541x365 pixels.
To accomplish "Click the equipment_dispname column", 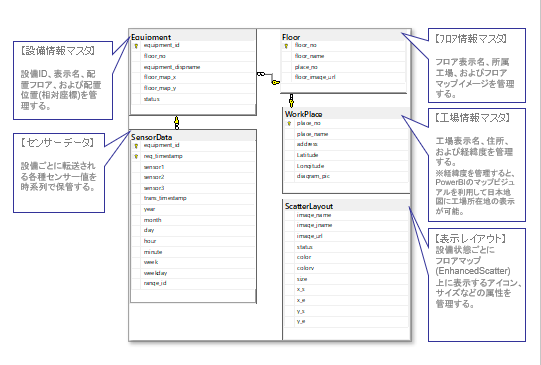I will 172,67.
